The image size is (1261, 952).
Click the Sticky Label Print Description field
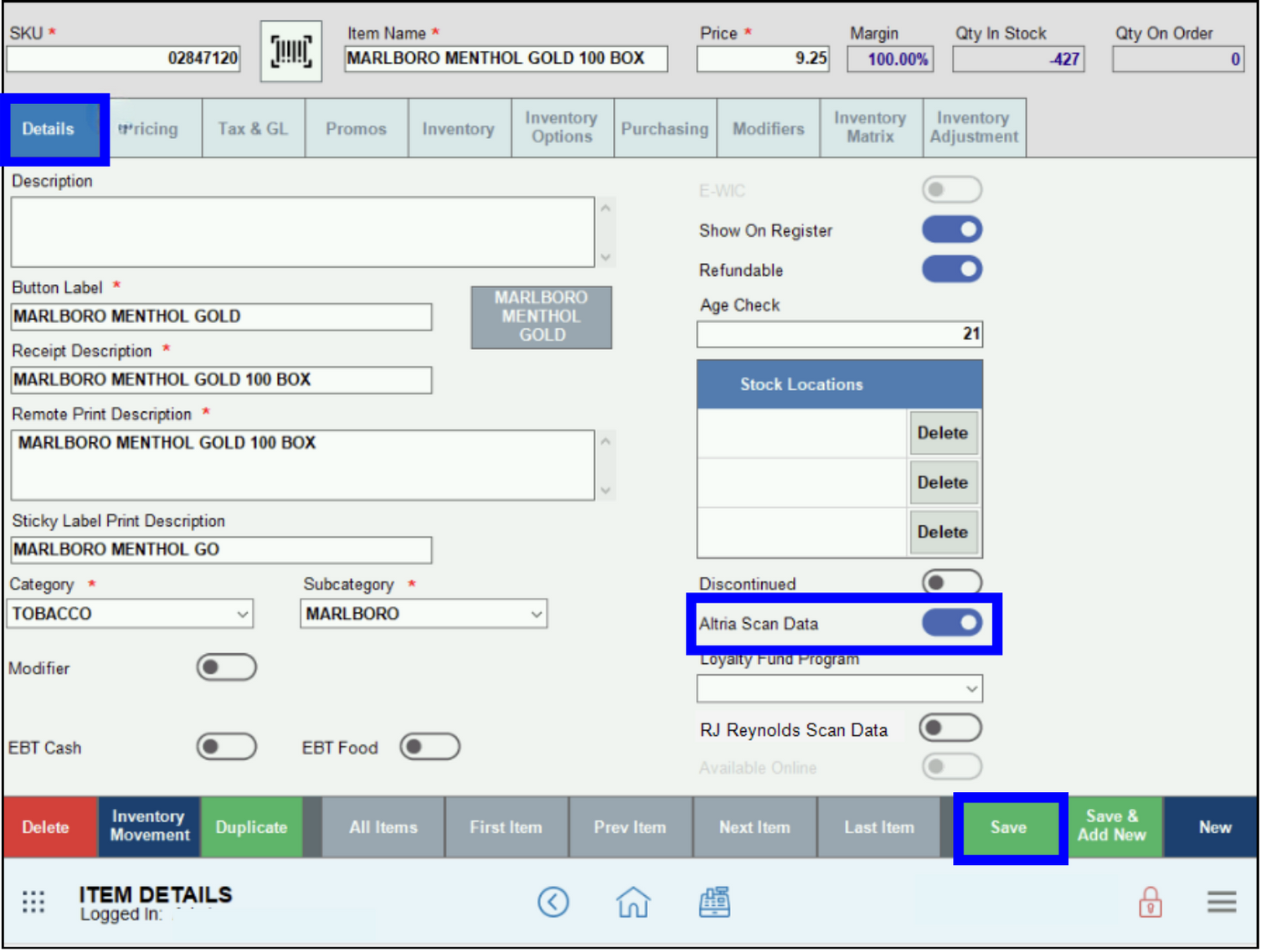tap(221, 550)
